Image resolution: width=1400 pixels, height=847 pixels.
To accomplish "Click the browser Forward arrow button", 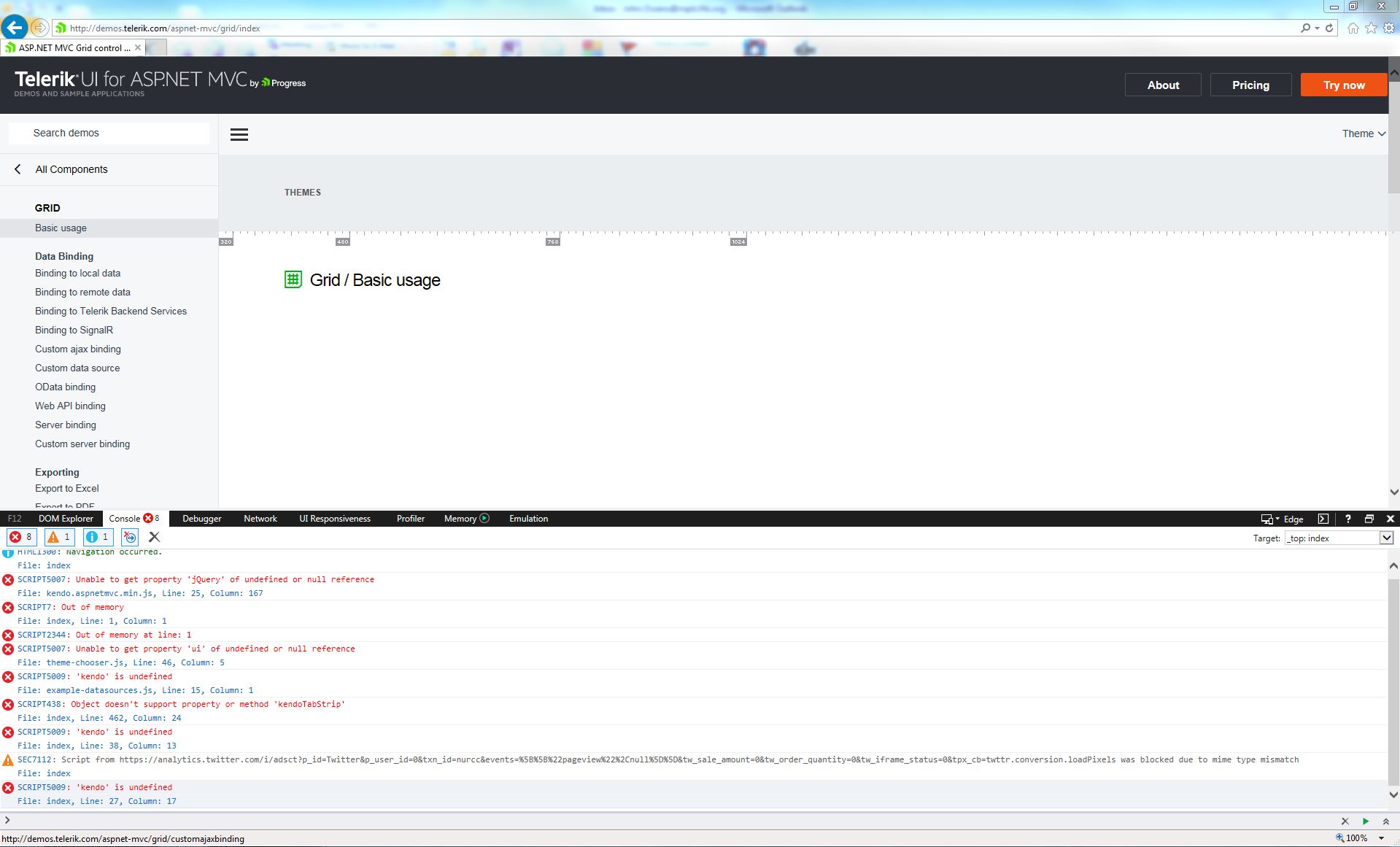I will click(x=39, y=28).
